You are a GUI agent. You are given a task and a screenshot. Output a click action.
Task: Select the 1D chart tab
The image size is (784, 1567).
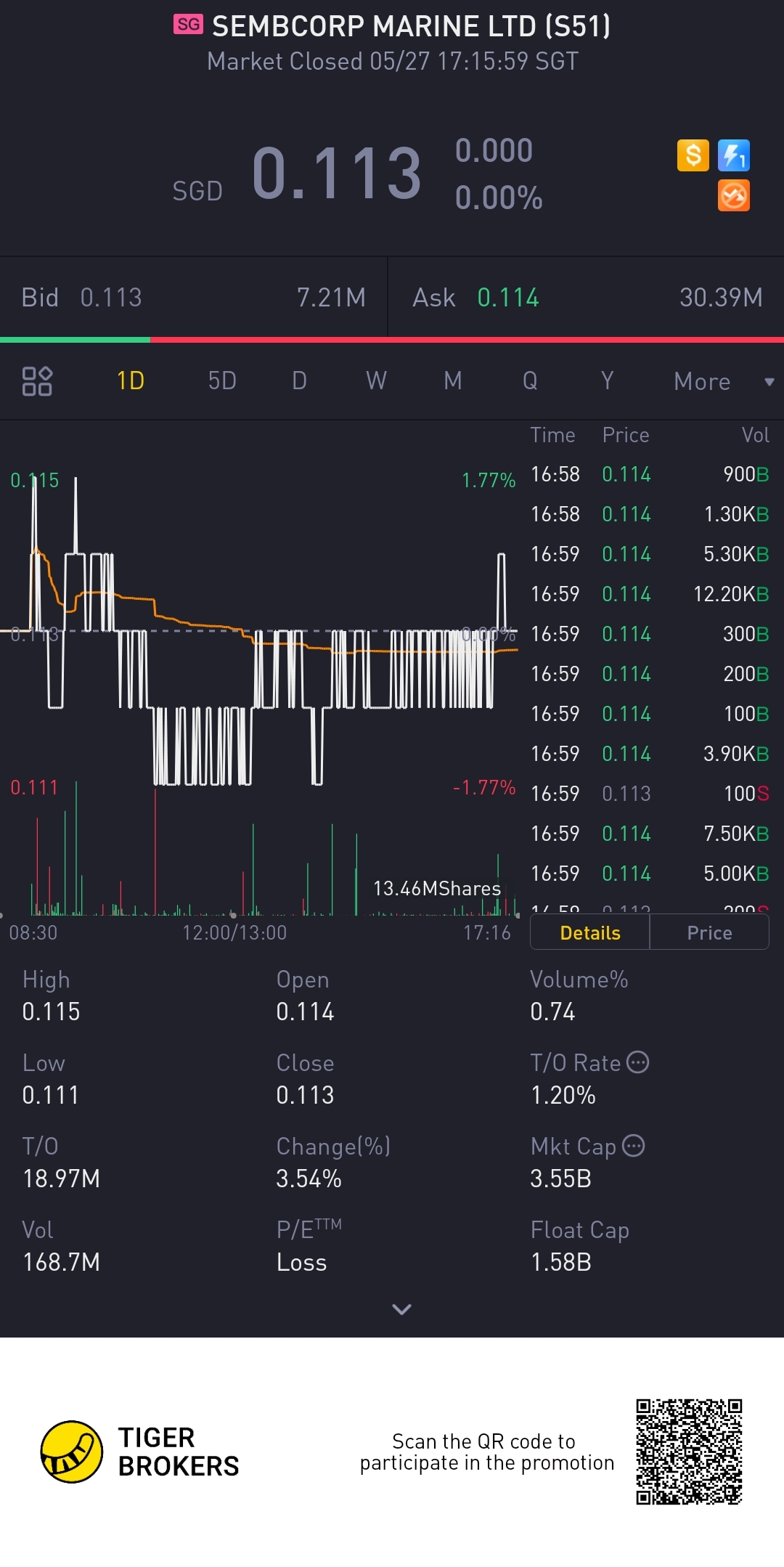coord(131,380)
